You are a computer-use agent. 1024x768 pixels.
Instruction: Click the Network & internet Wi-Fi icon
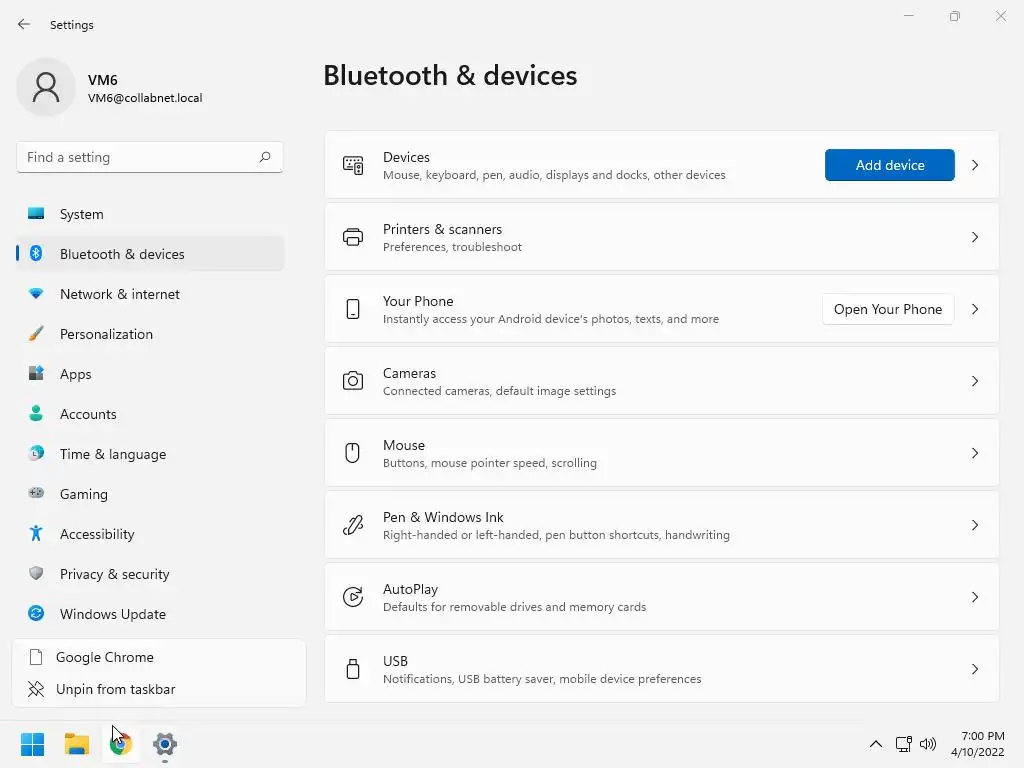[x=36, y=294]
